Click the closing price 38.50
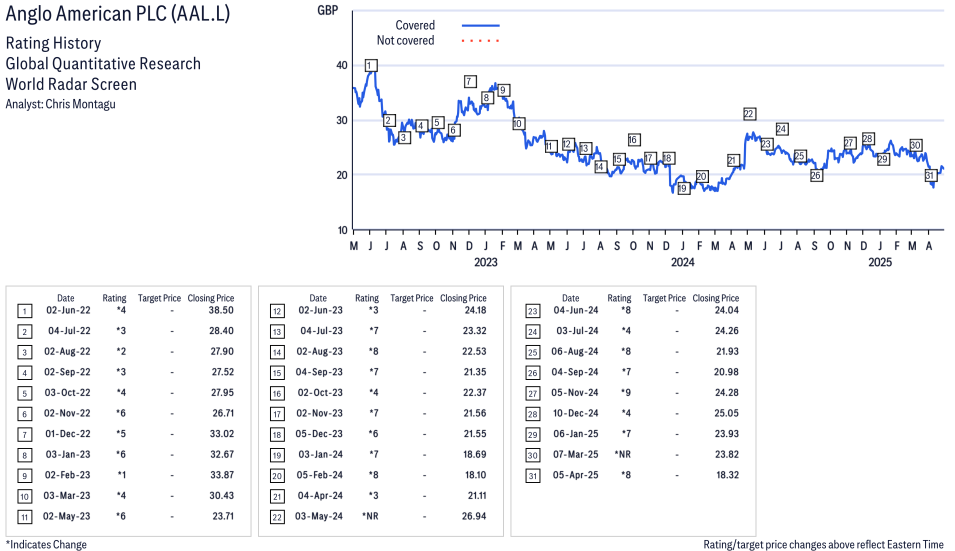 pos(221,311)
